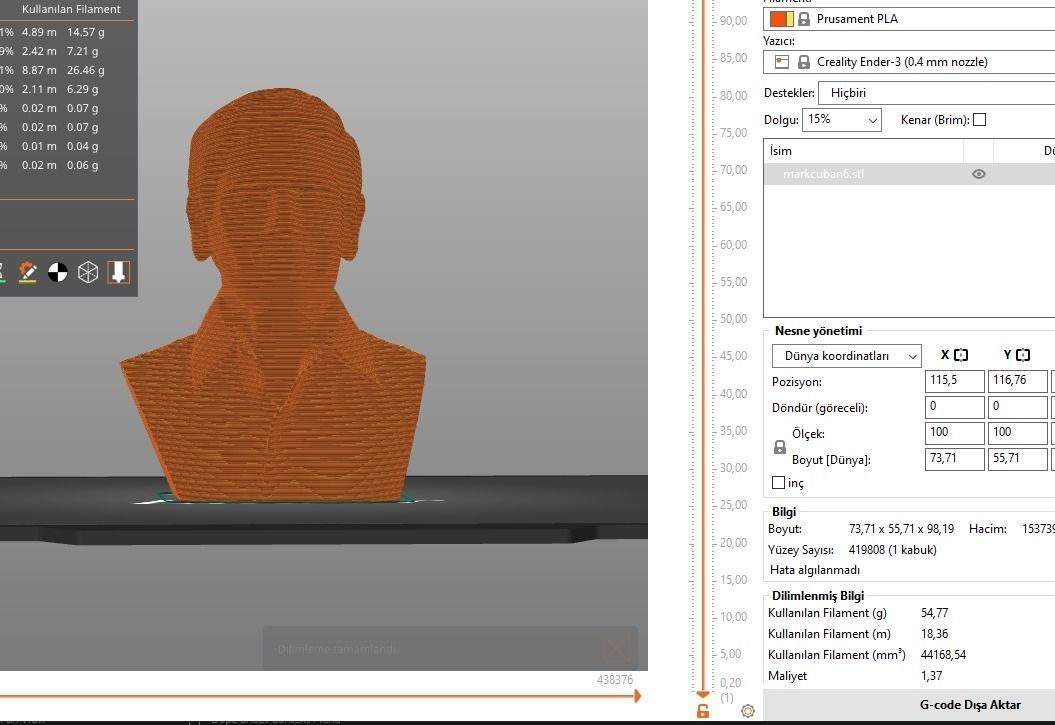
Task: Click the Pozisyon X field 115,5
Action: (955, 381)
